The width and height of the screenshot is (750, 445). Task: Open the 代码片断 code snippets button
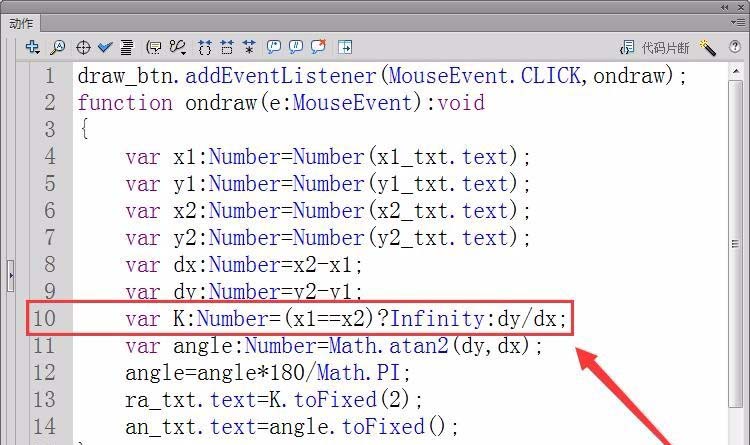(654, 47)
